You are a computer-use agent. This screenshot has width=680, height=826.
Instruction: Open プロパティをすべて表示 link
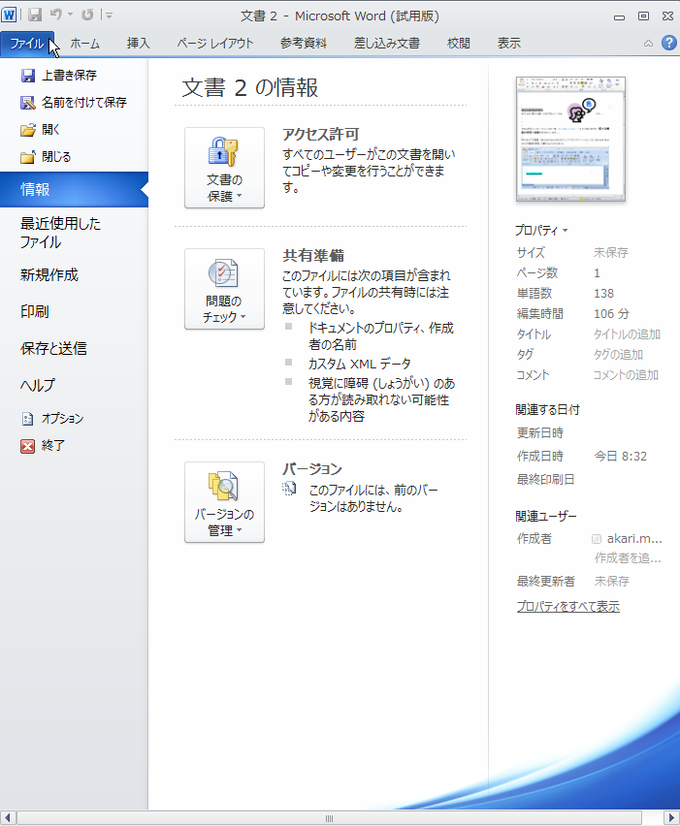pyautogui.click(x=568, y=607)
